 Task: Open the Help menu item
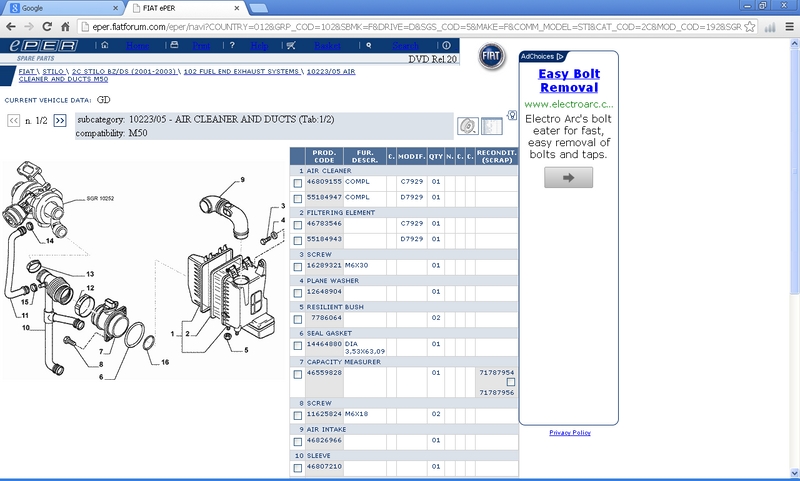click(259, 46)
